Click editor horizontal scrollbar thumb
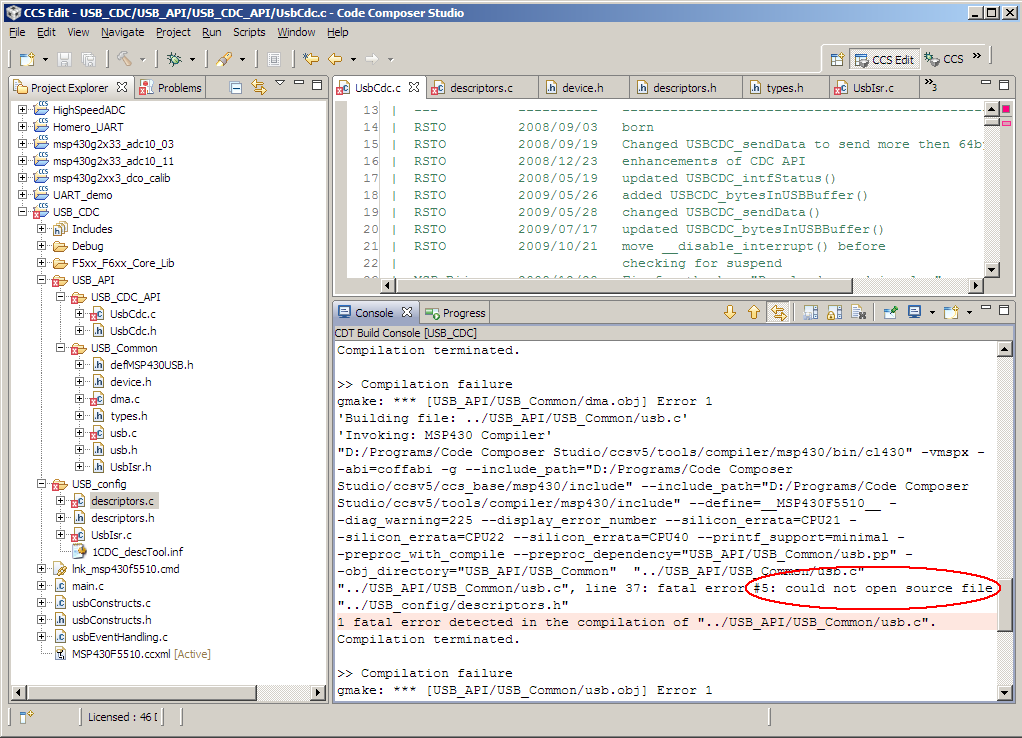The width and height of the screenshot is (1022, 738). point(624,286)
